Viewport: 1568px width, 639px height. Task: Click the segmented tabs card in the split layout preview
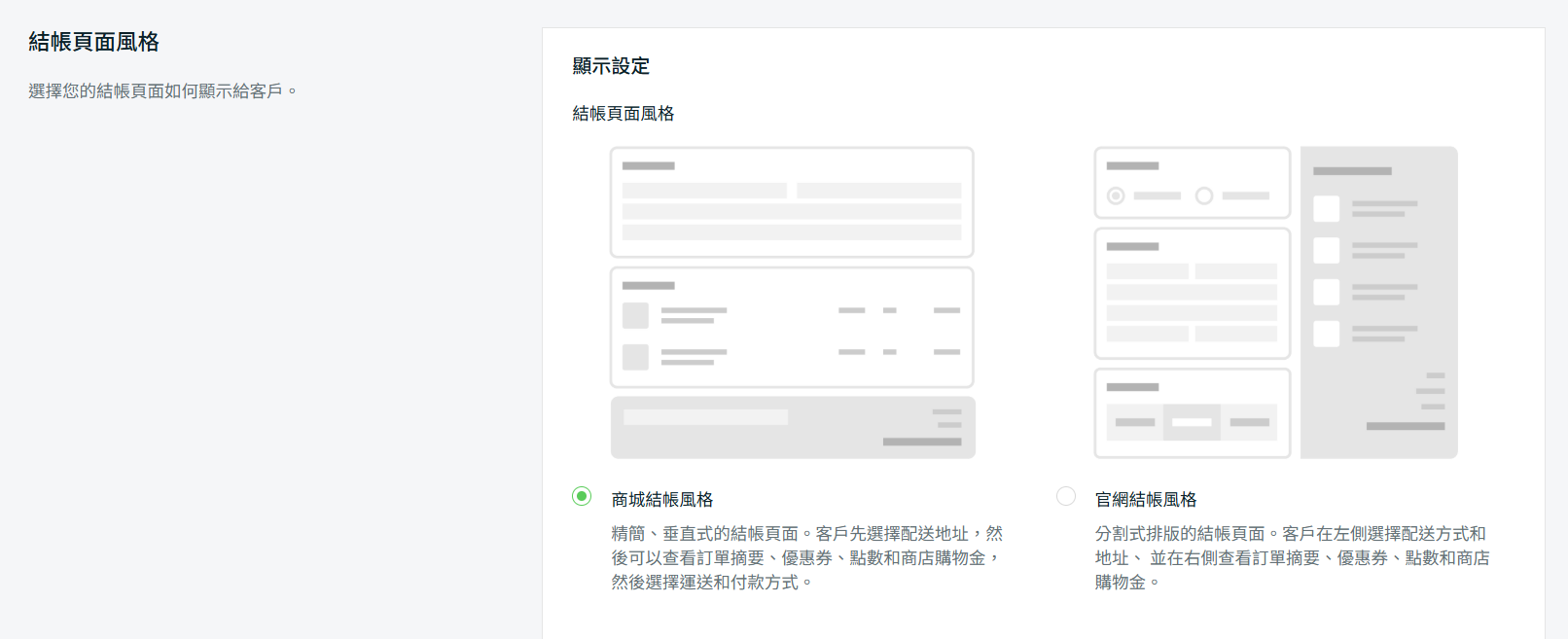[1192, 413]
